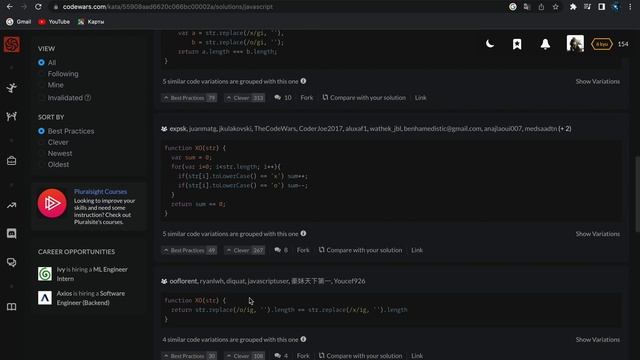
Task: Click the Pluralsight play logo
Action: point(52,203)
